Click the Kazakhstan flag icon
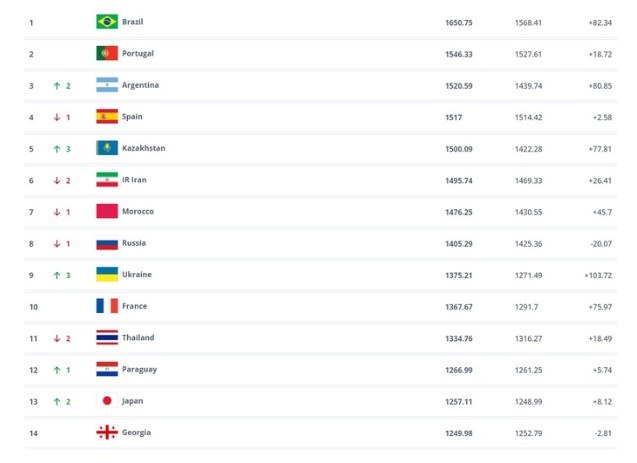Viewport: 637px width, 463px height. 107,148
